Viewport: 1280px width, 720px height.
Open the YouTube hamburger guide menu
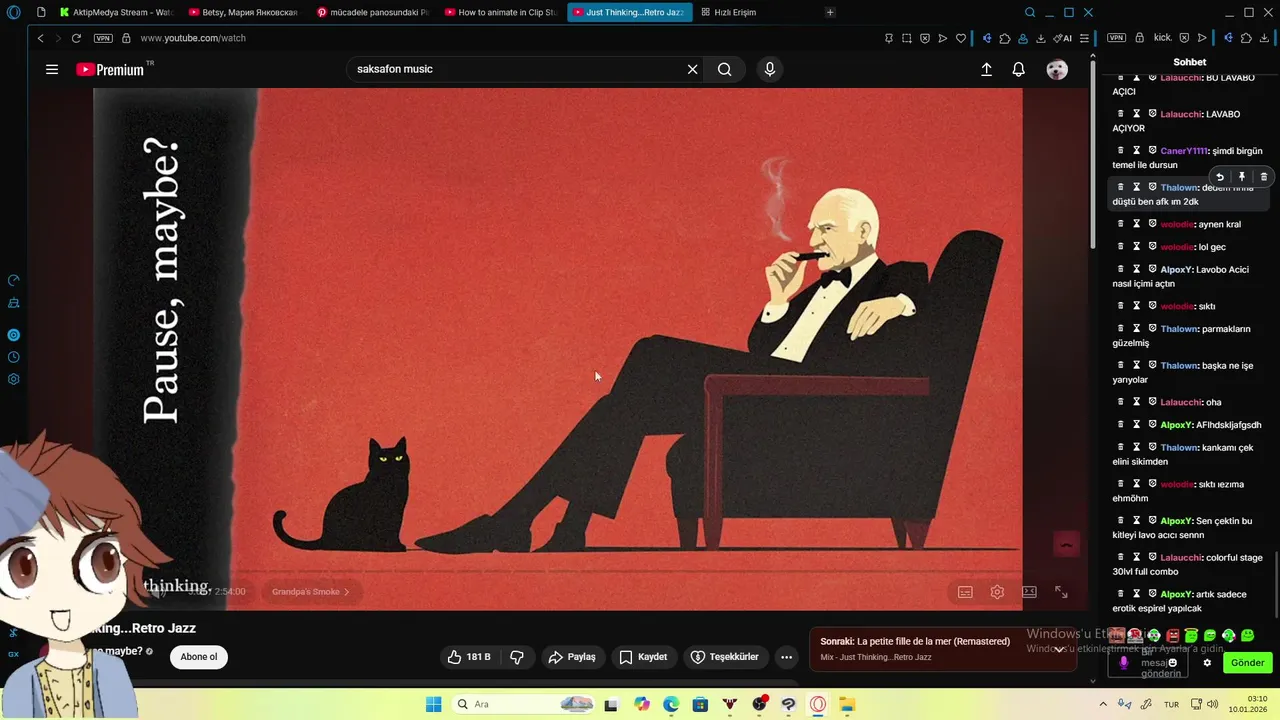(52, 69)
